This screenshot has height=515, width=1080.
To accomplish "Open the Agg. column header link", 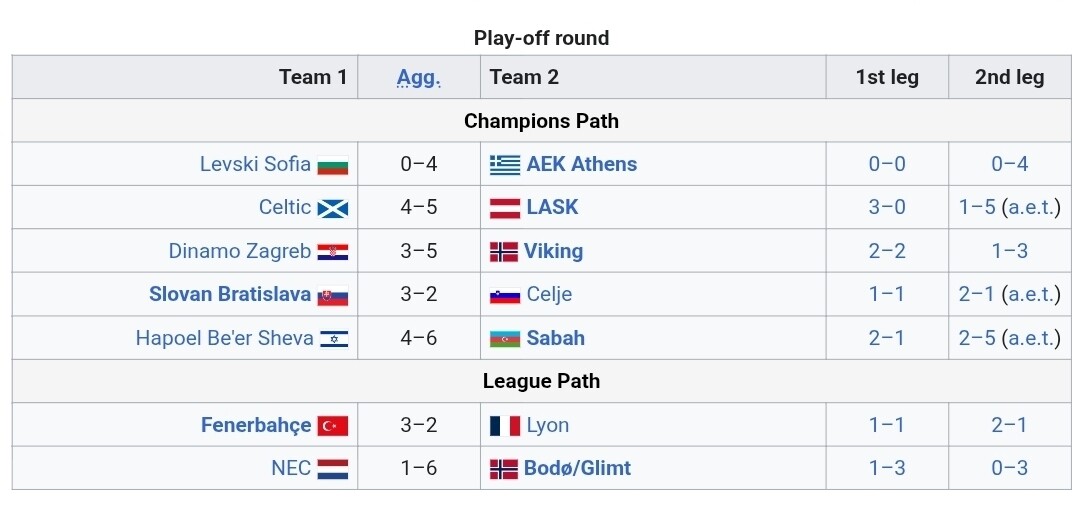I will pos(419,77).
